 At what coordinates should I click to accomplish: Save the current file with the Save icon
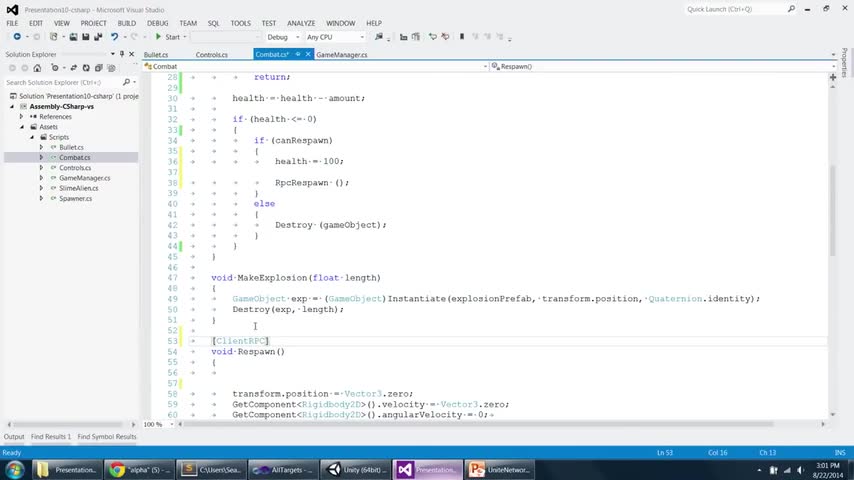(86, 37)
